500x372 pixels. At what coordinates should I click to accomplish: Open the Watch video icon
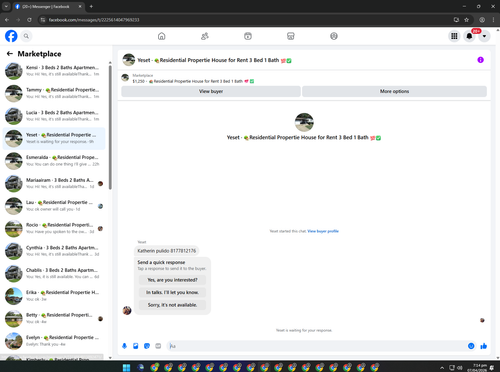pos(248,36)
